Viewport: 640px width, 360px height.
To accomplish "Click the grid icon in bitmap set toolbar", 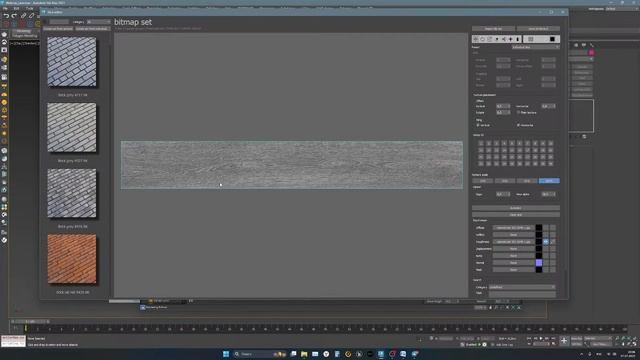I will pos(531,39).
